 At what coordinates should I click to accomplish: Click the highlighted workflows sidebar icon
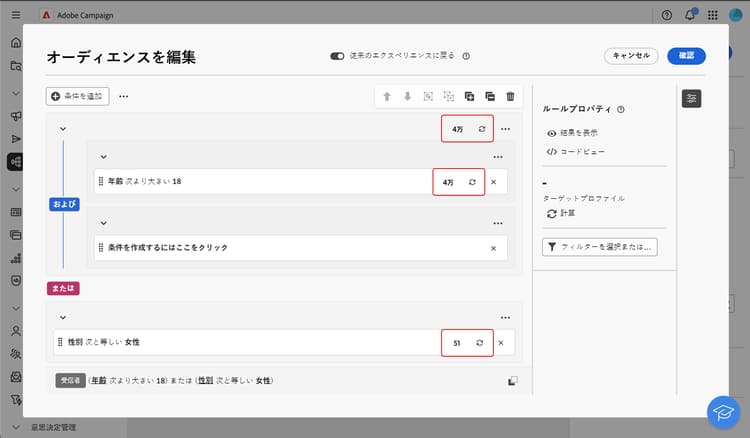tap(15, 162)
